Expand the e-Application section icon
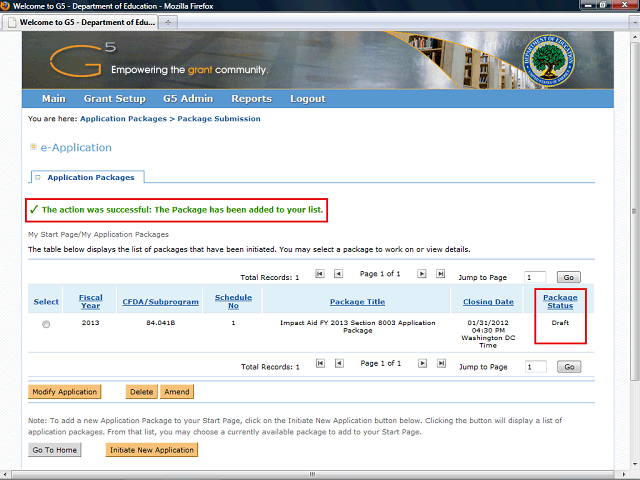 point(33,147)
